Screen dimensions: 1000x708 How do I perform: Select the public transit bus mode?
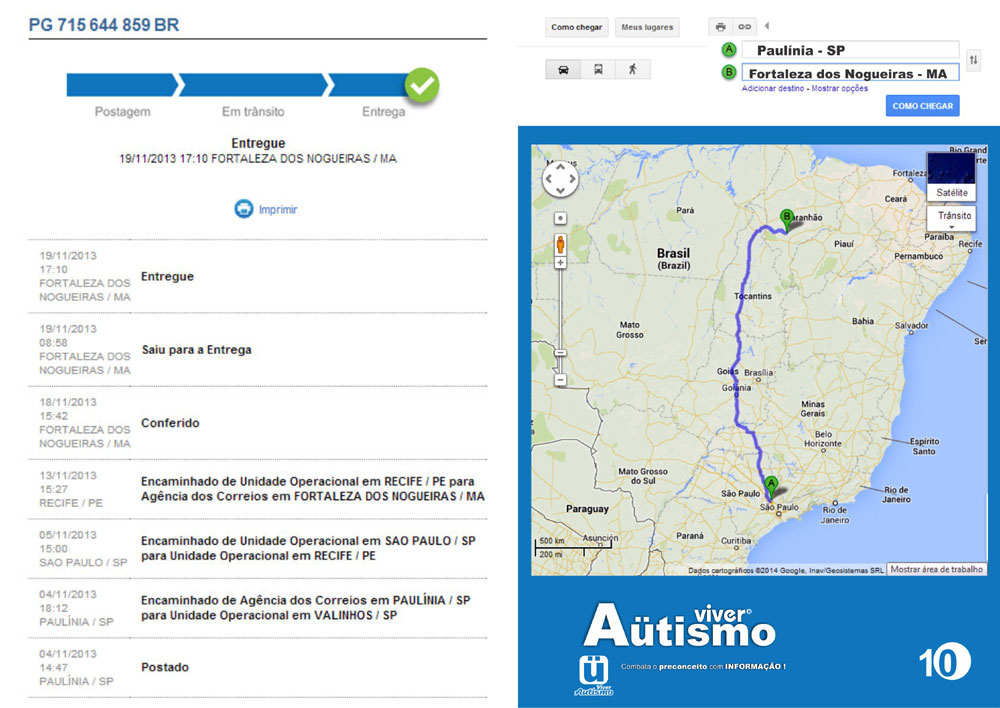[x=598, y=69]
